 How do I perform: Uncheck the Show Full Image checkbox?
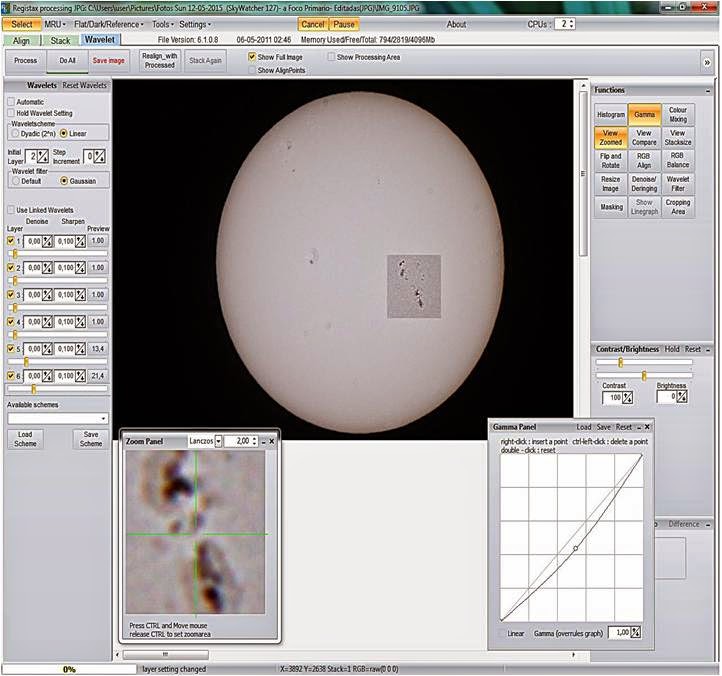pyautogui.click(x=252, y=57)
